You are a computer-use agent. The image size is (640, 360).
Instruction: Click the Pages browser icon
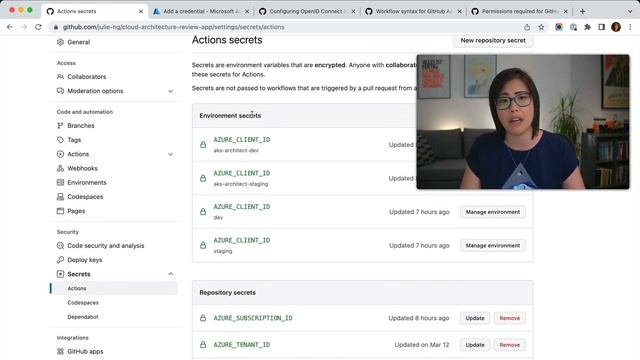click(60, 211)
